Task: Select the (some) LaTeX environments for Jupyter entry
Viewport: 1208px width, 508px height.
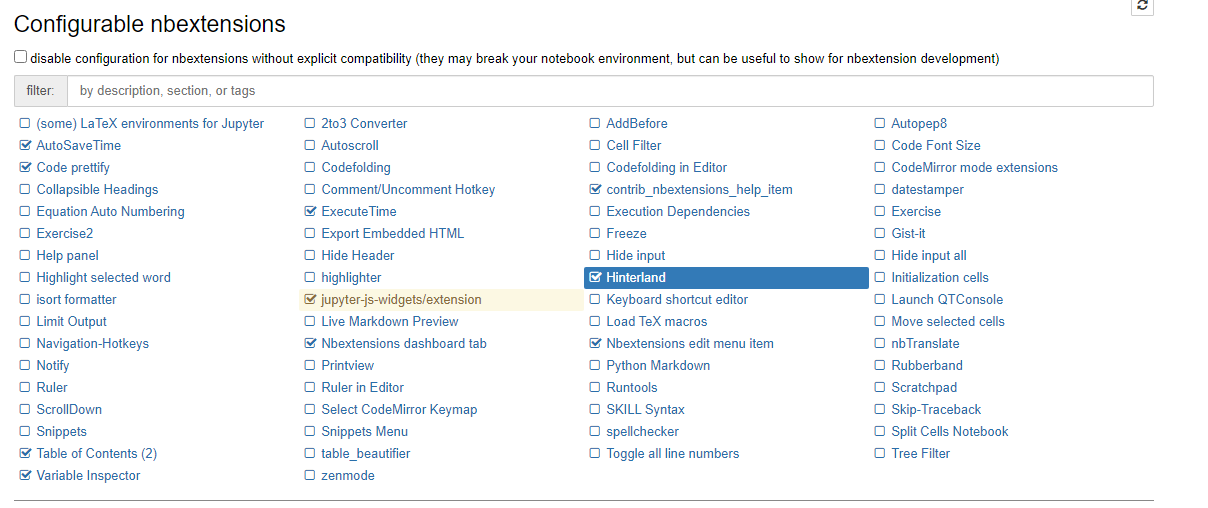Action: click(150, 123)
